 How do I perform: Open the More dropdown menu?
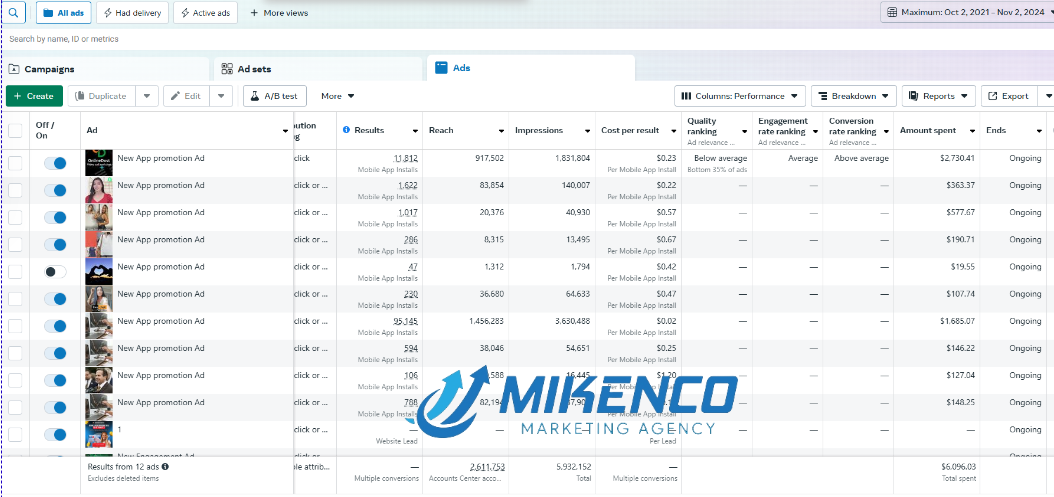click(x=338, y=96)
